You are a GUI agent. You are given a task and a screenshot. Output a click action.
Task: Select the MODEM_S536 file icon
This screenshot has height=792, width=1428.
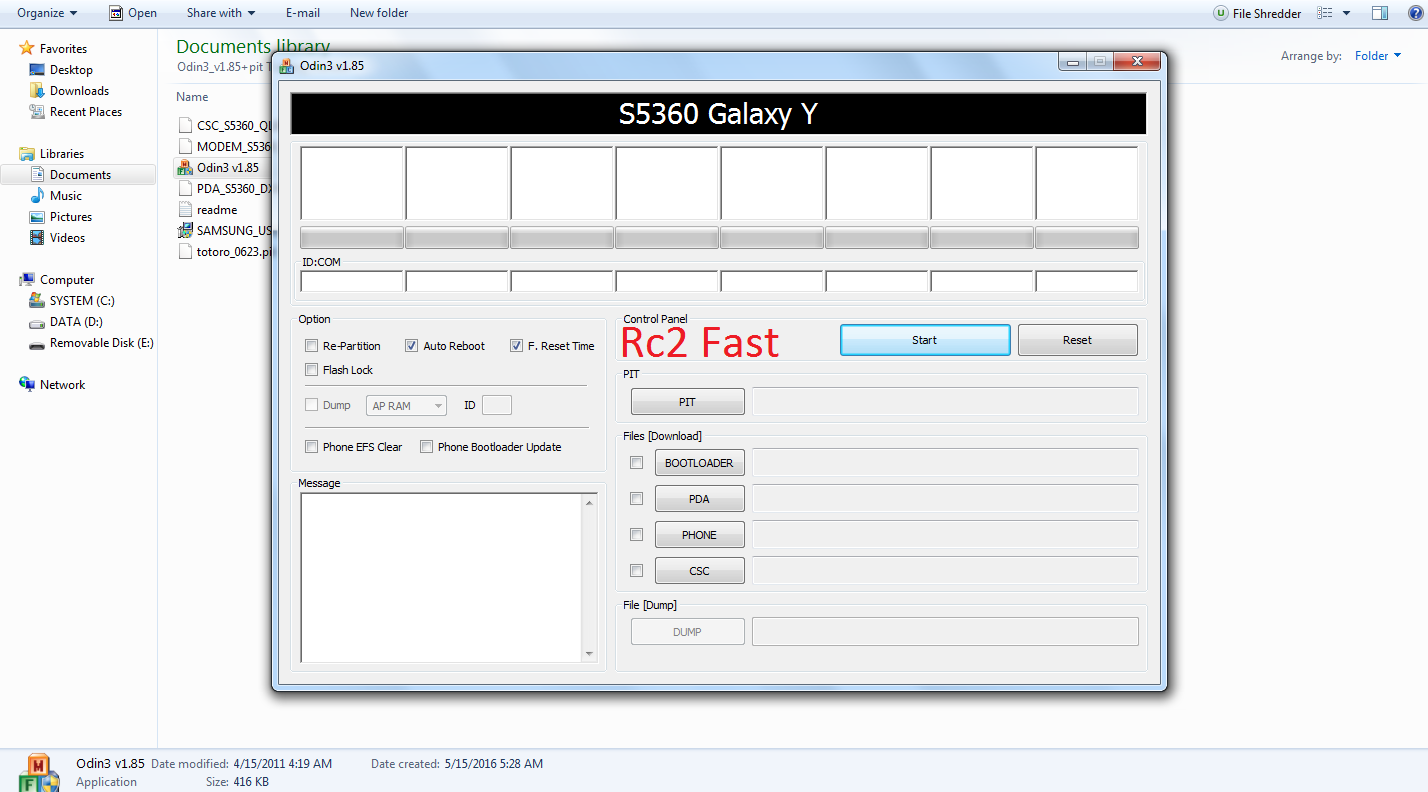184,146
